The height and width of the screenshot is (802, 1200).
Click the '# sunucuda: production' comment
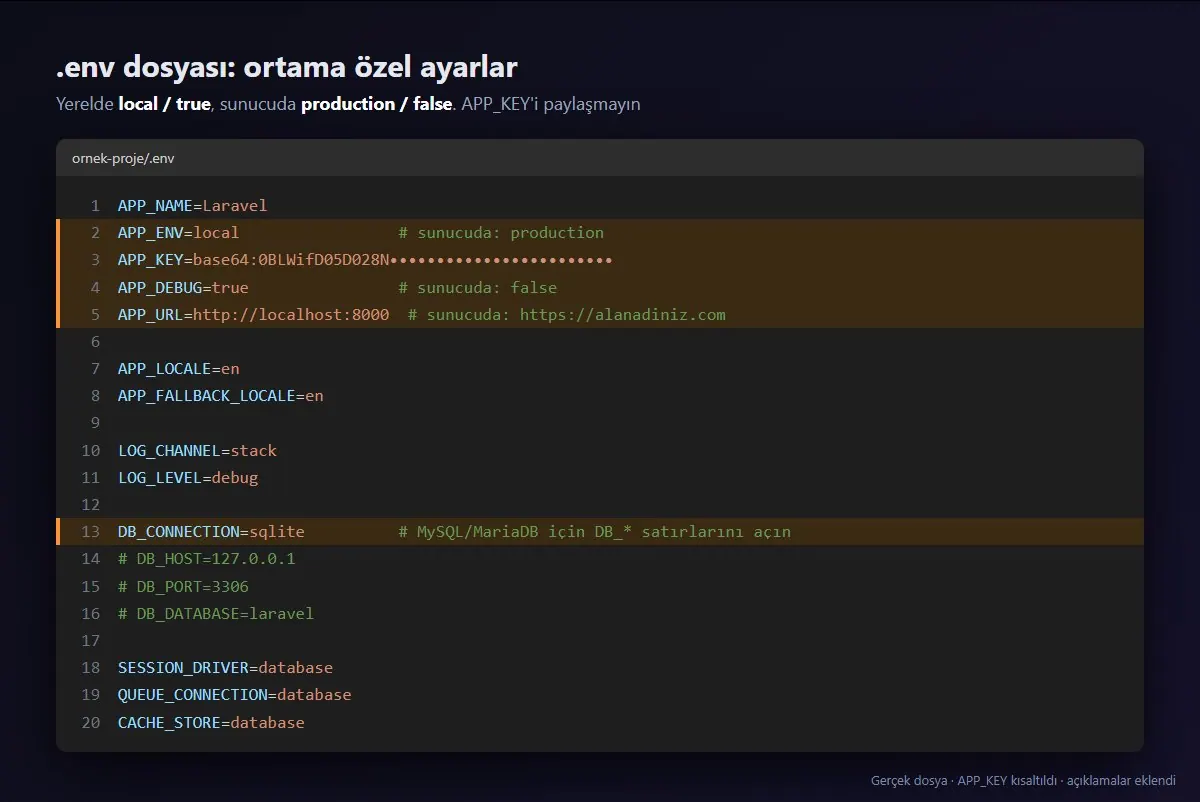point(501,233)
